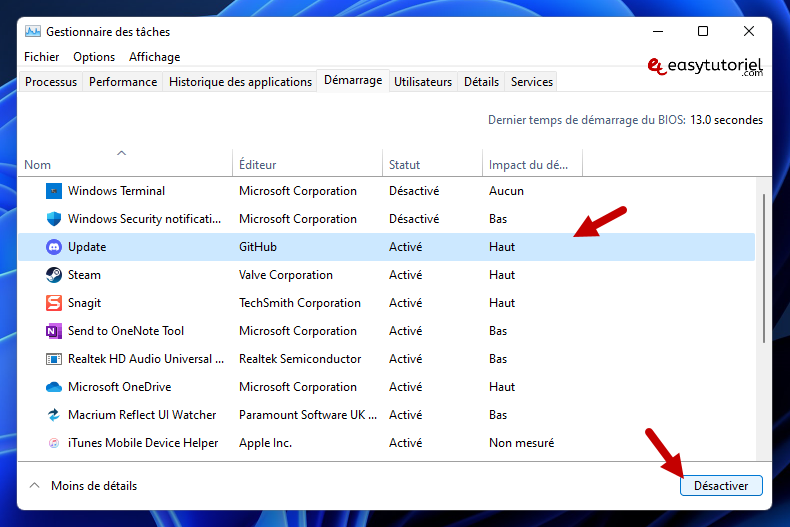Viewport: 790px width, 527px height.
Task: Select the Démarrage tab
Action: click(353, 81)
